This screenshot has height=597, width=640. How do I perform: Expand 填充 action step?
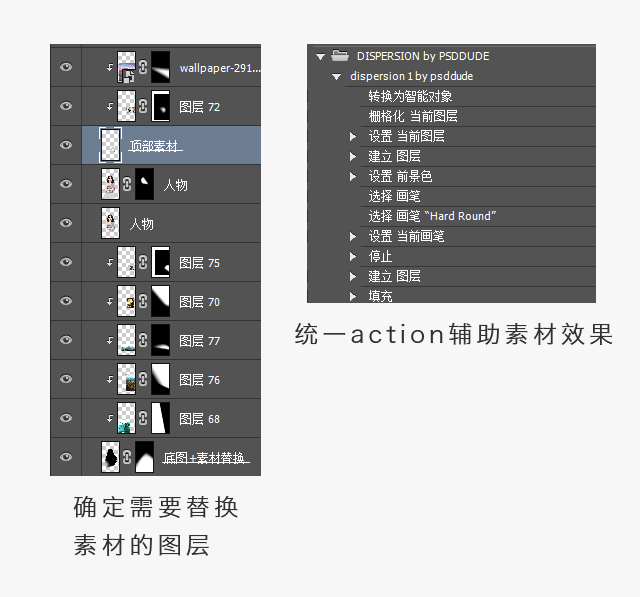353,296
